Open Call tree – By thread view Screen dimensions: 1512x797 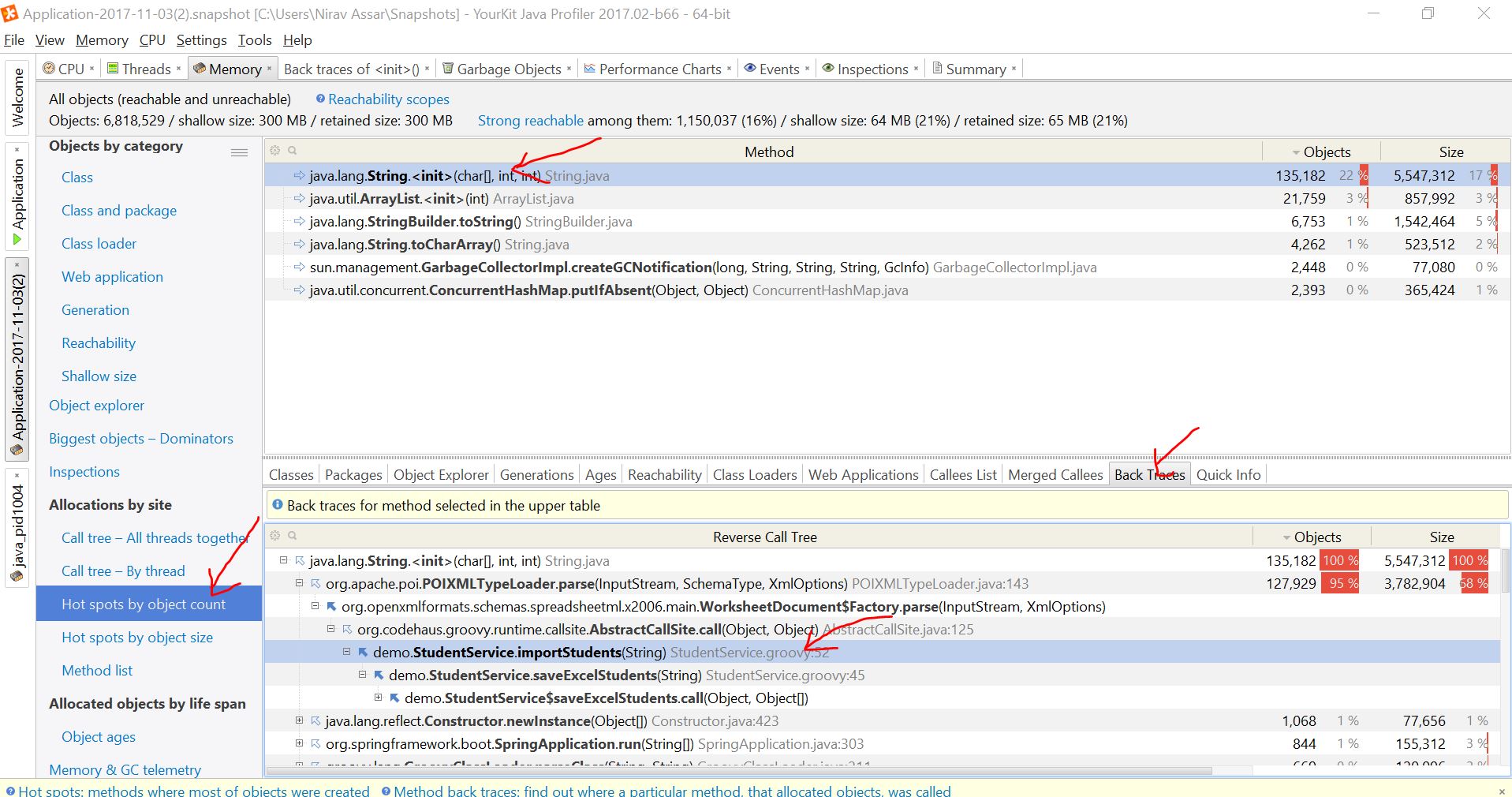(x=123, y=571)
